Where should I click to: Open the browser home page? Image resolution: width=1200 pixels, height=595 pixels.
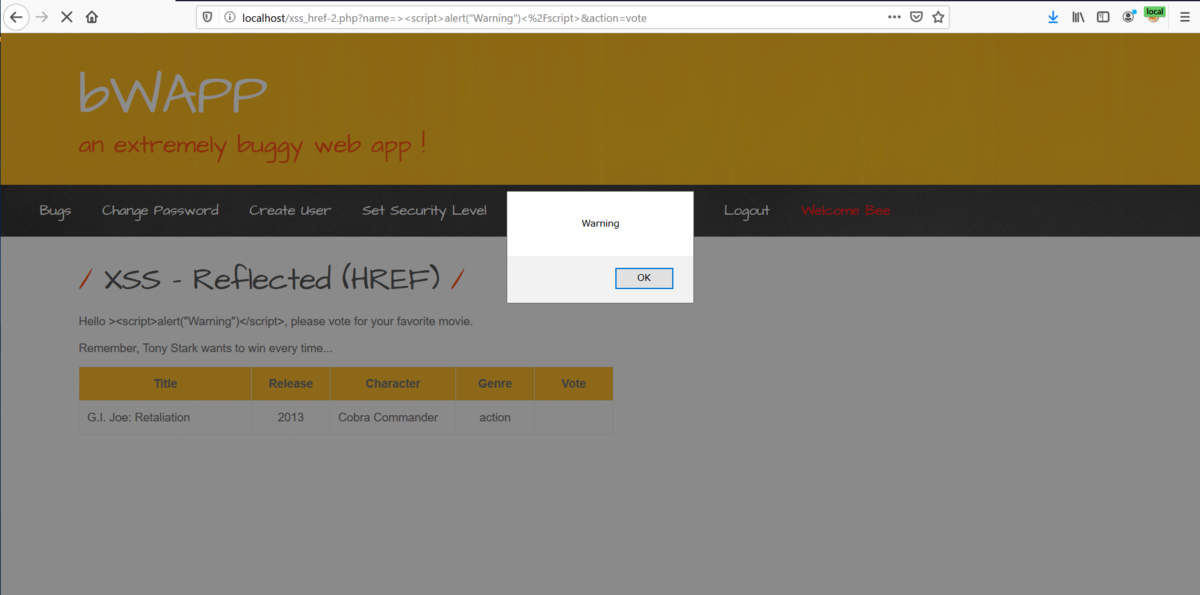point(92,17)
